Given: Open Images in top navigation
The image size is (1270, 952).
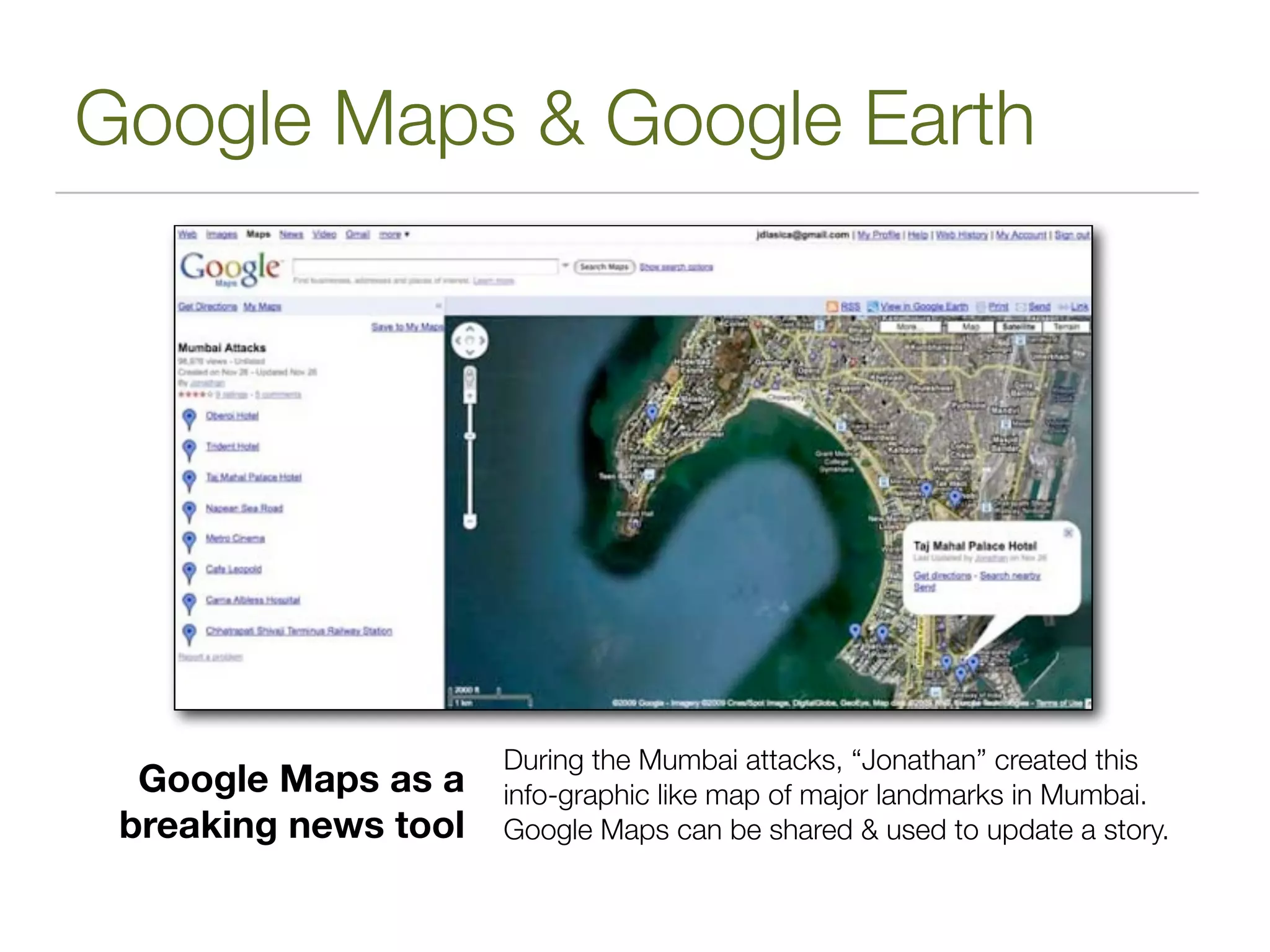Looking at the screenshot, I should 222,234.
